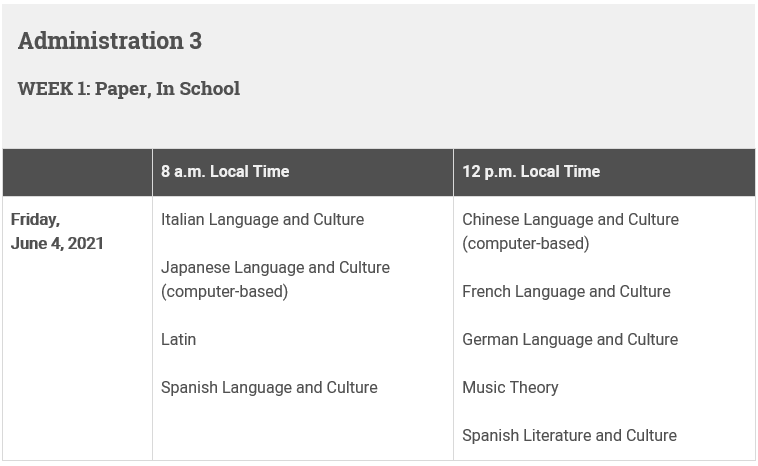Image resolution: width=758 pixels, height=466 pixels.
Task: Select the Music Theory exam entry
Action: pos(510,387)
